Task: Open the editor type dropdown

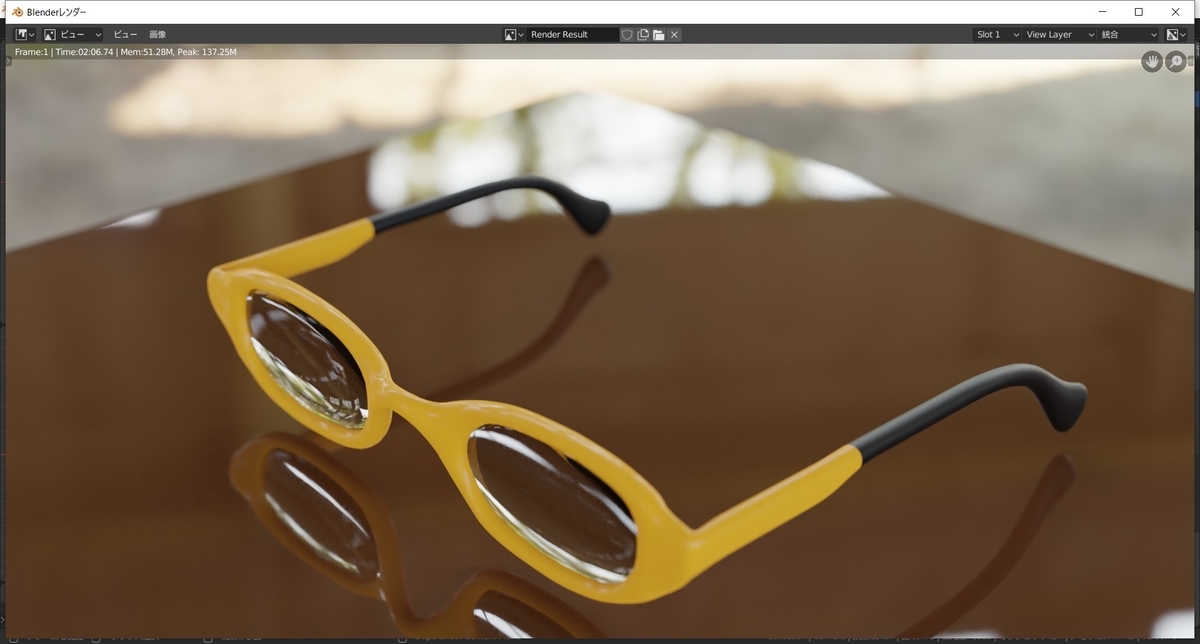Action: (25, 34)
